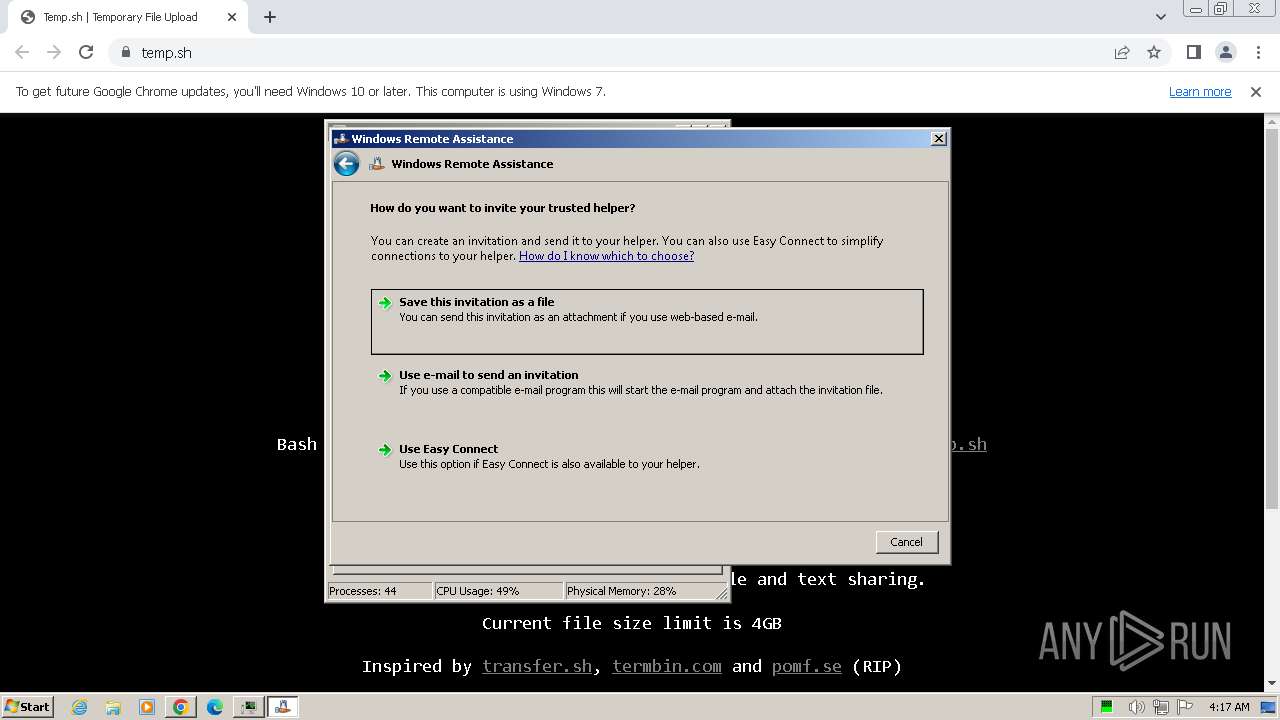Viewport: 1280px width, 720px height.
Task: Launch Internet Explorer from taskbar
Action: coord(79,707)
